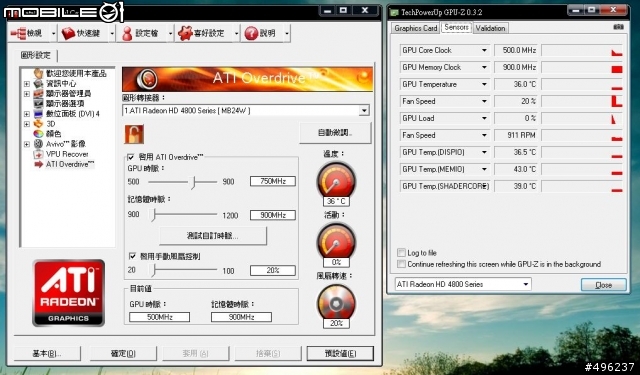Click the Overdrive padlock unlock icon
640x375 pixels.
134,134
